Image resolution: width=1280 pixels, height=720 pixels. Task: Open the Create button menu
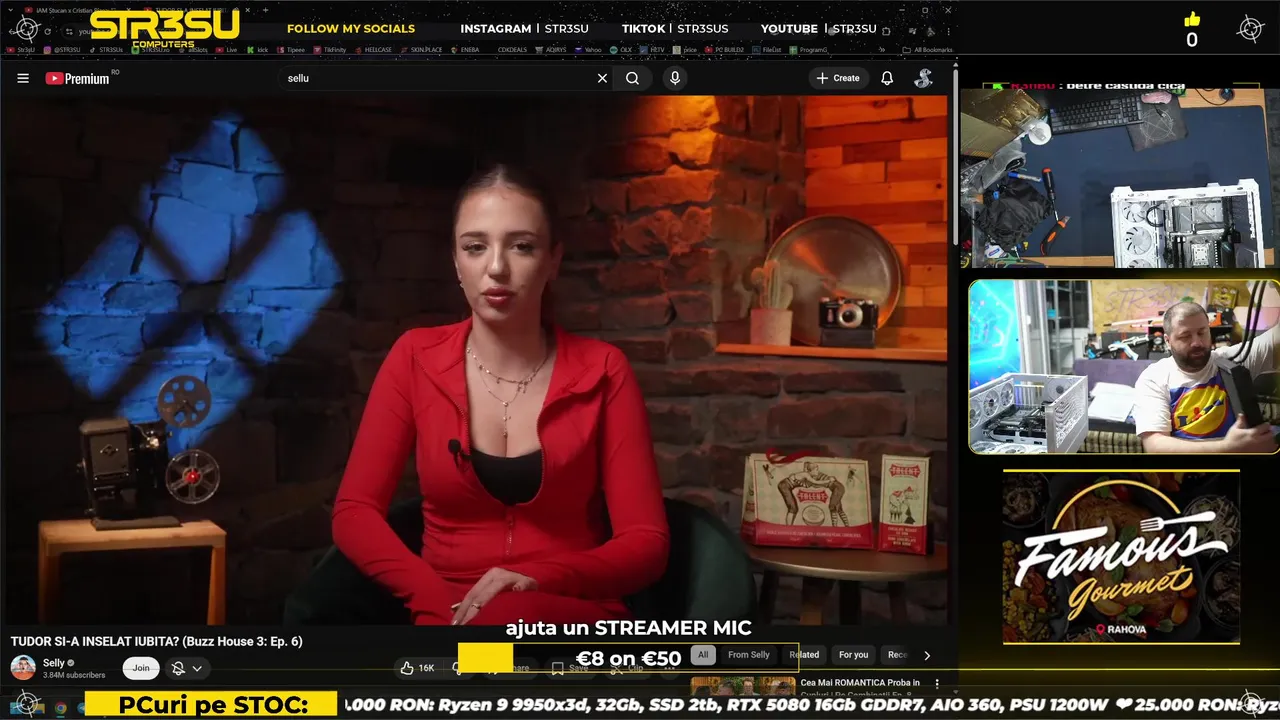pos(838,78)
